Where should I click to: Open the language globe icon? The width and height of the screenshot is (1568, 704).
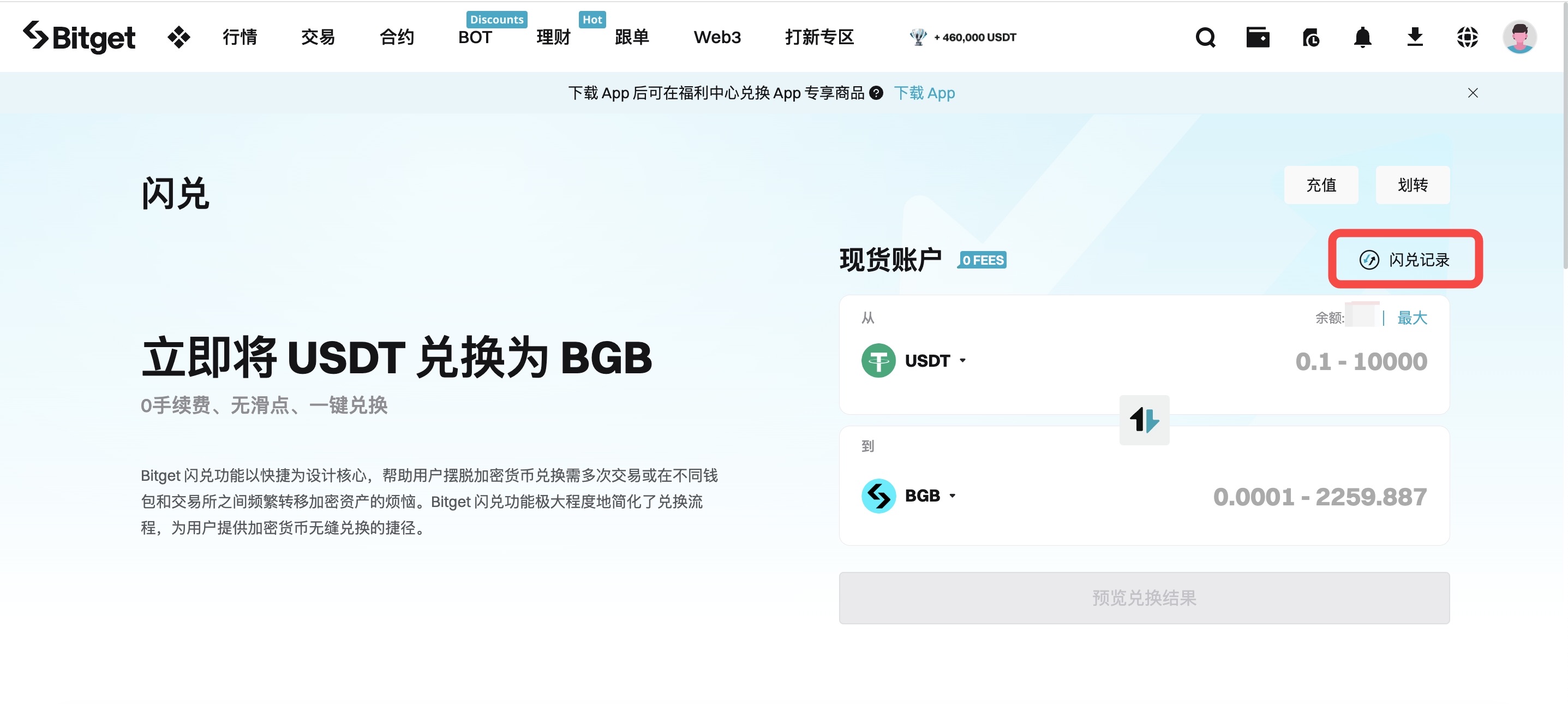point(1467,37)
